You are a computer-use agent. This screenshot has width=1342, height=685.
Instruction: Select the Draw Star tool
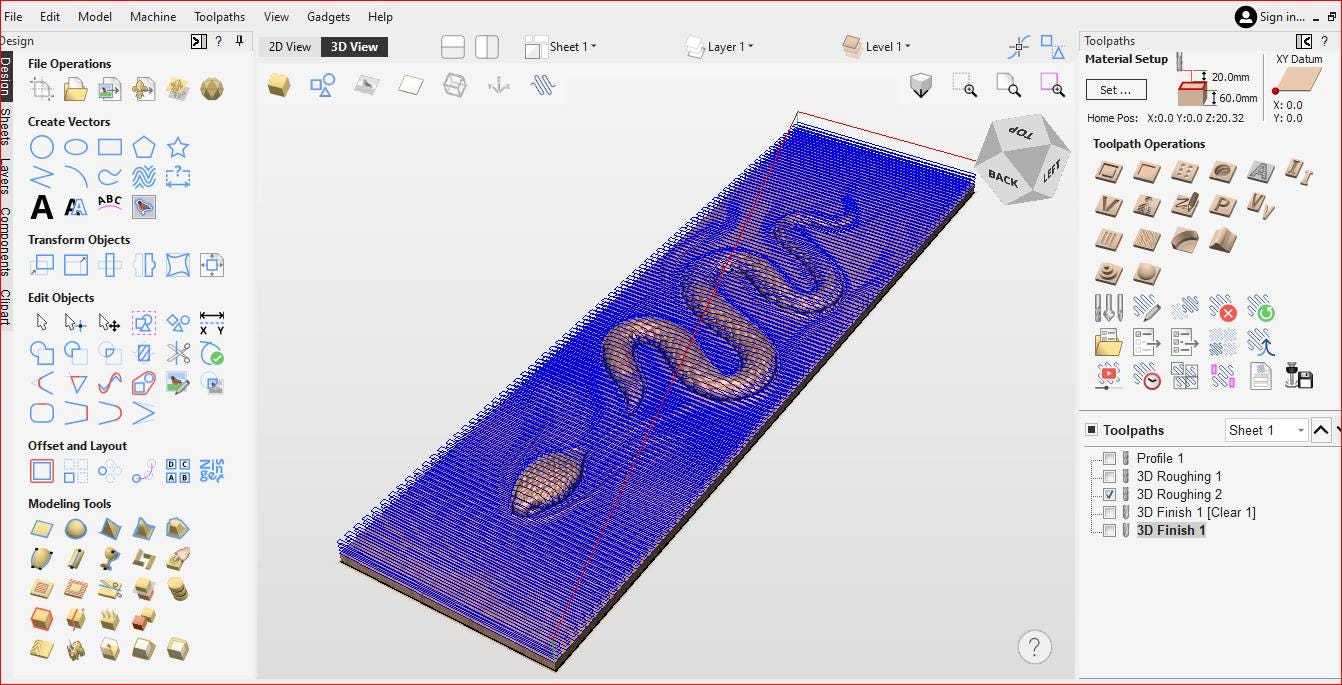(177, 146)
